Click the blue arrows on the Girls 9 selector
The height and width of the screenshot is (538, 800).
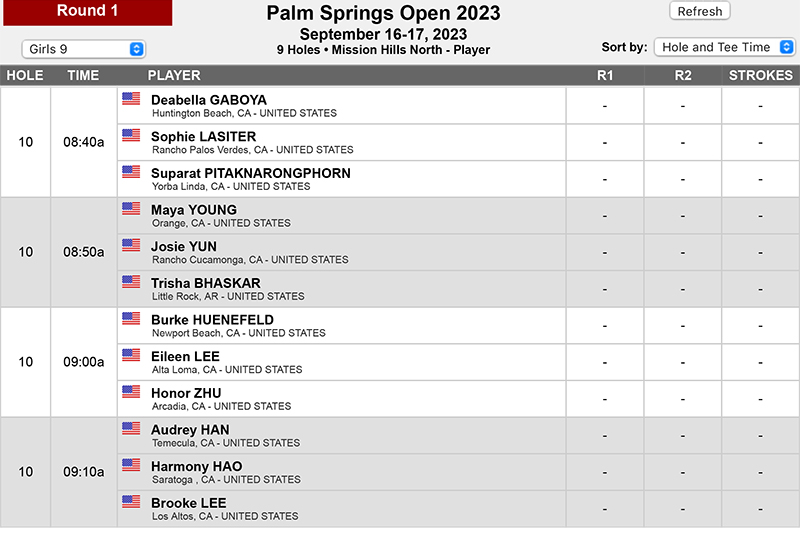136,49
